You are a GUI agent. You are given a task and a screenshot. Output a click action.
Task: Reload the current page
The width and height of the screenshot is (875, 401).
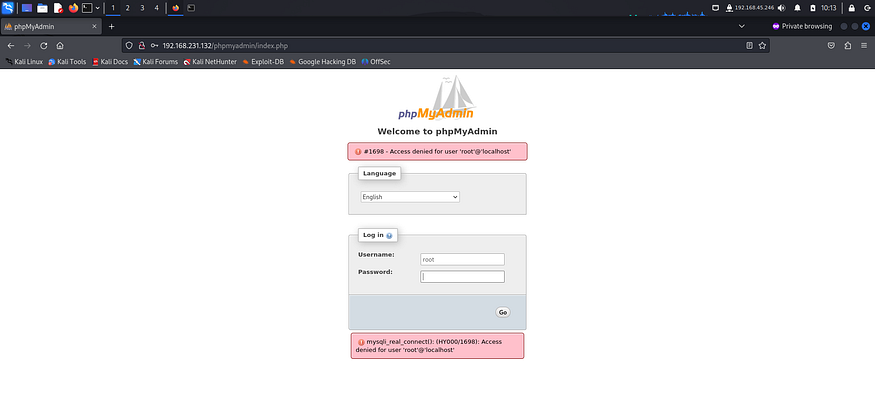click(x=44, y=46)
